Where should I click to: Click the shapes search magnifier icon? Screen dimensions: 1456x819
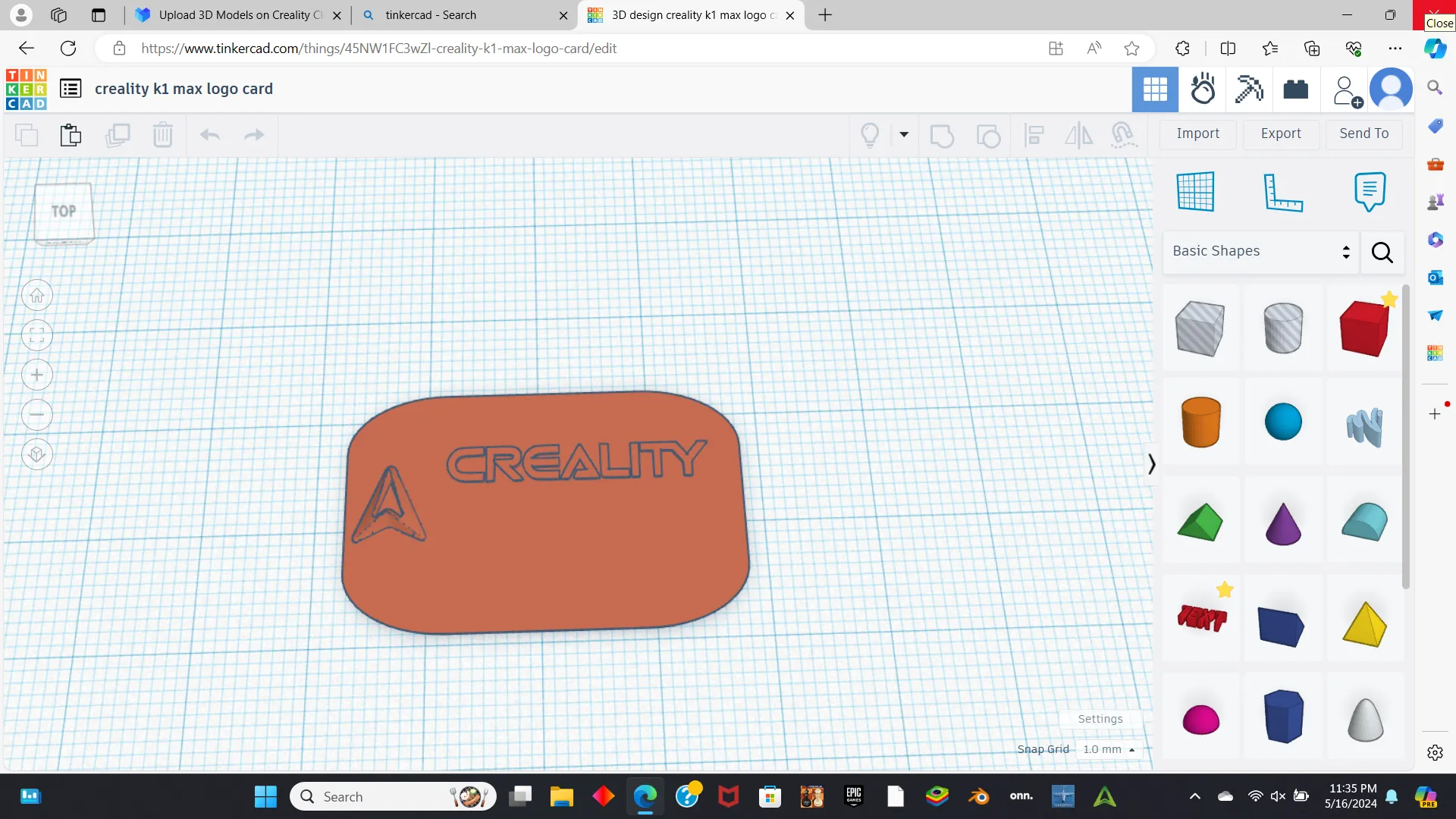(x=1382, y=252)
